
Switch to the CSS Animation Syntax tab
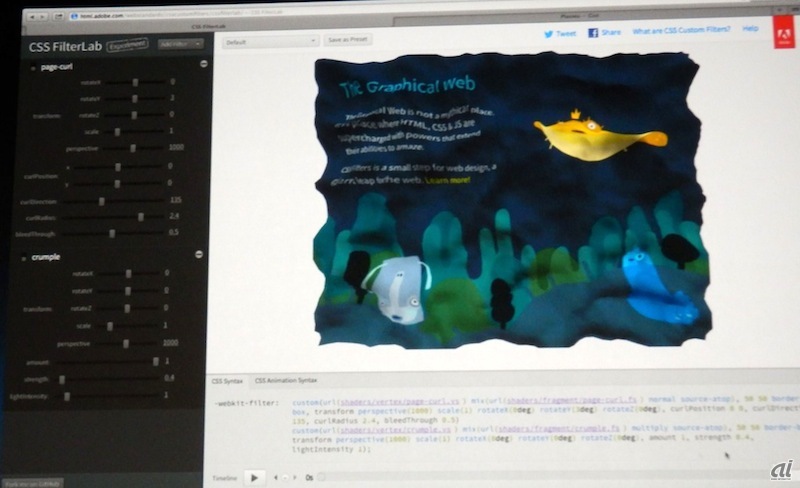click(286, 381)
